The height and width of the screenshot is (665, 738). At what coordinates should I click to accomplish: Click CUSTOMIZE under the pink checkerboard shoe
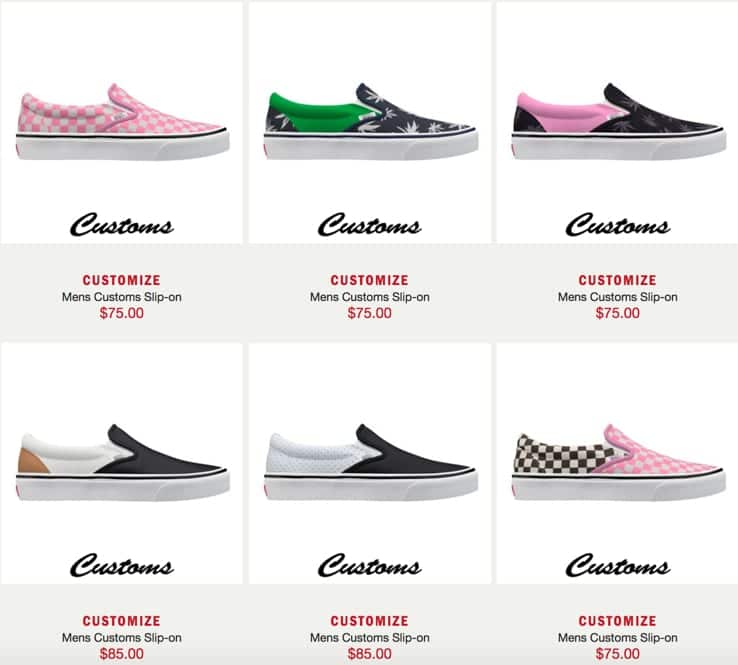point(121,280)
